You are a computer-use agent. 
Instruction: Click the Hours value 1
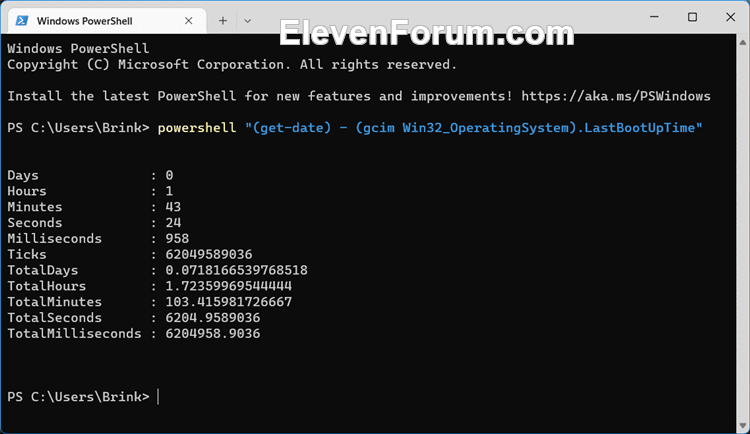[169, 191]
